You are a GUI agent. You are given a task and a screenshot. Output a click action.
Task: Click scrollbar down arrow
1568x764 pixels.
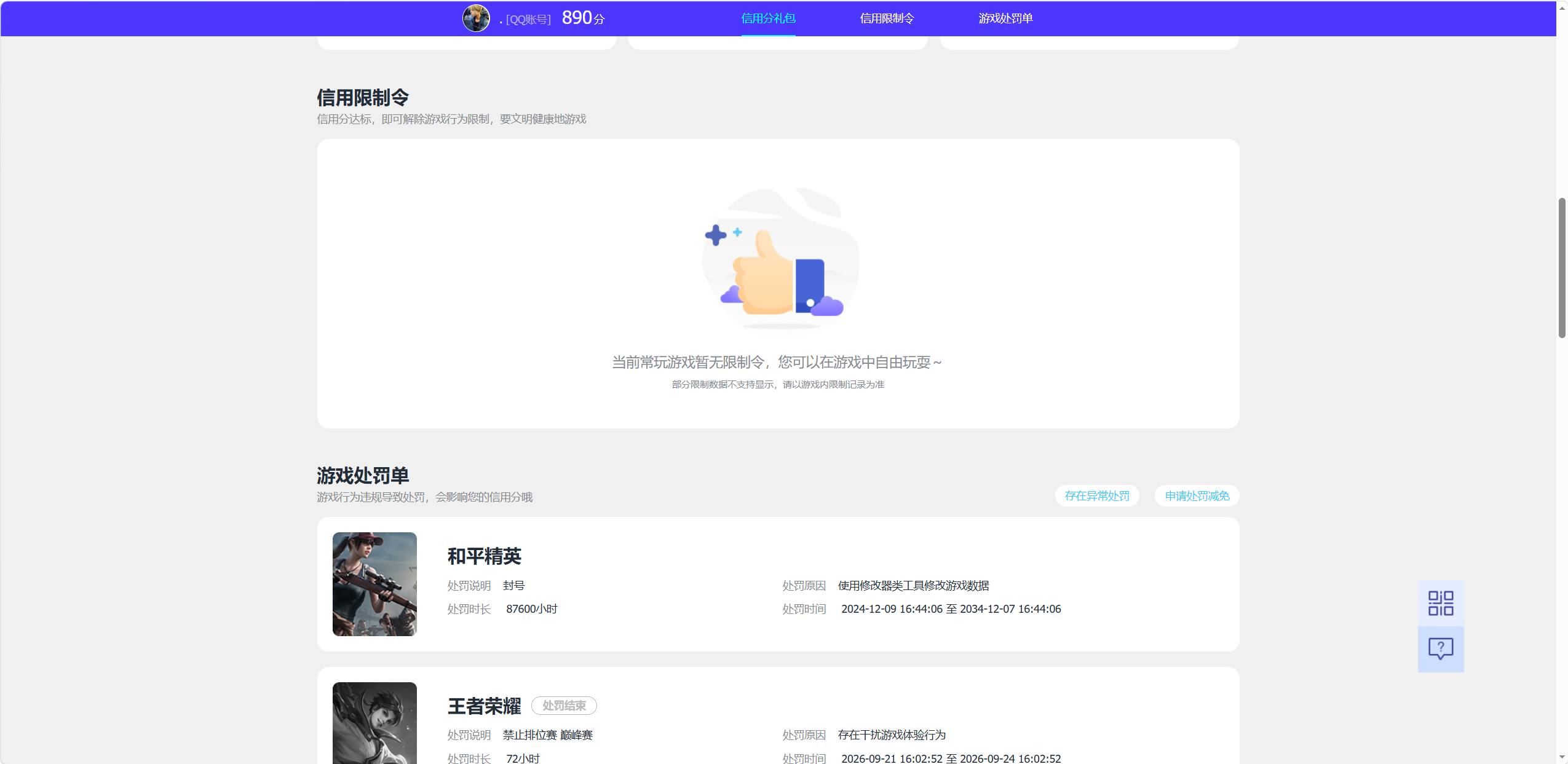[x=1562, y=757]
